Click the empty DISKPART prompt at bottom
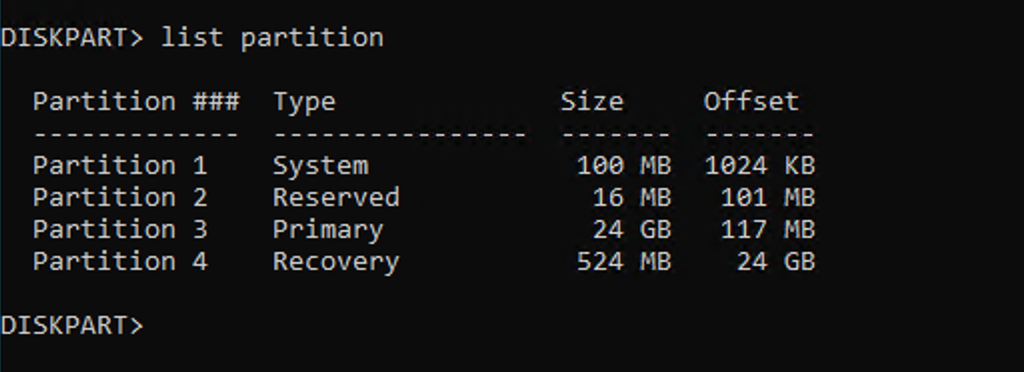This screenshot has height=372, width=1024. [72, 325]
